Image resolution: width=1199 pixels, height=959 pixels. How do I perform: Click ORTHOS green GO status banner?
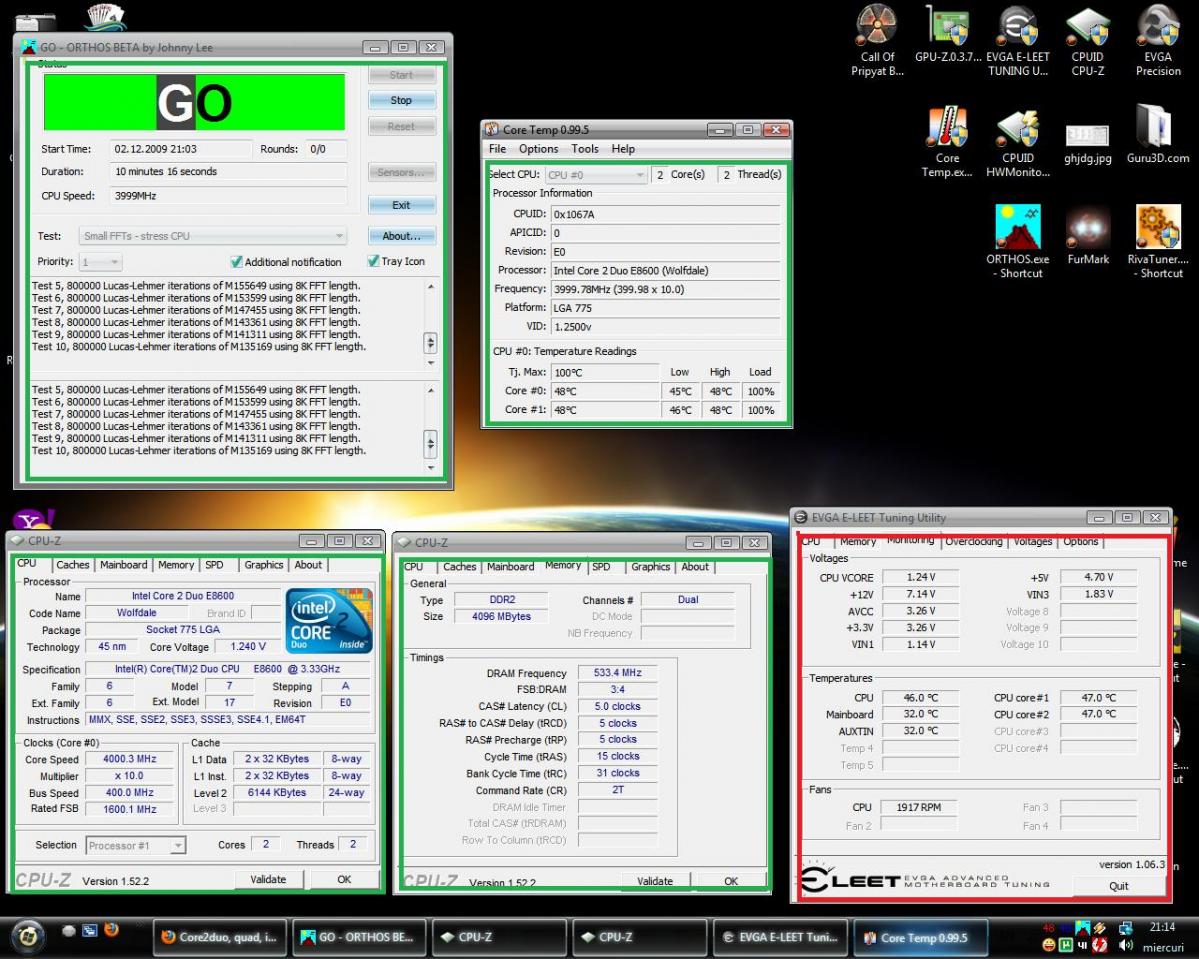pos(194,102)
